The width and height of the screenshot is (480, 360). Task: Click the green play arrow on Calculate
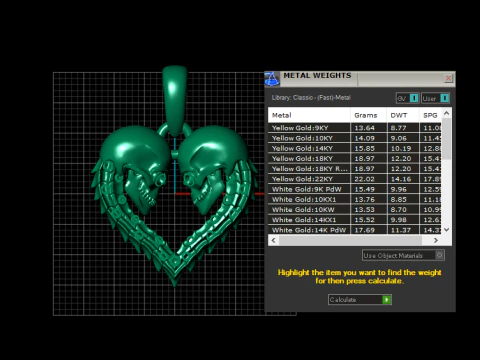386,300
